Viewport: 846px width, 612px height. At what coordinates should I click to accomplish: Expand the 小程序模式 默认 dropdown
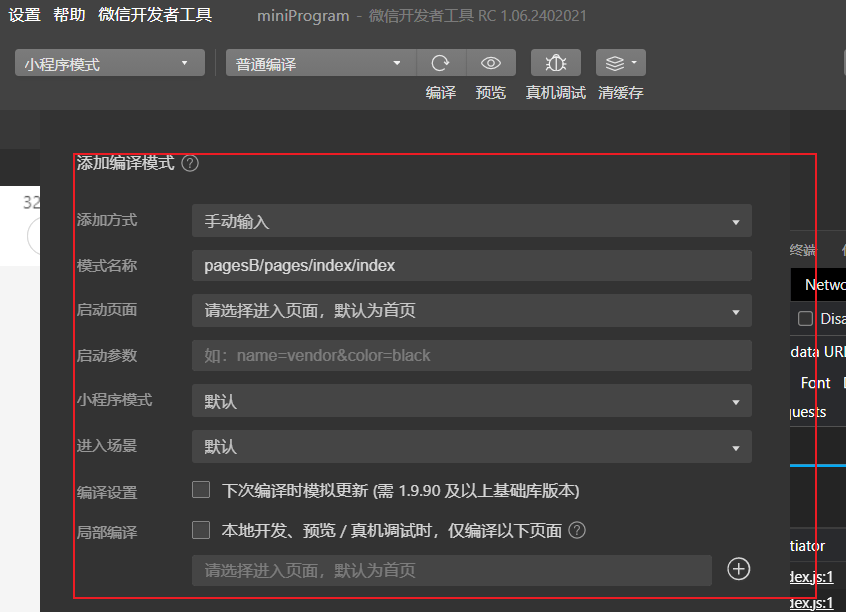click(x=470, y=401)
